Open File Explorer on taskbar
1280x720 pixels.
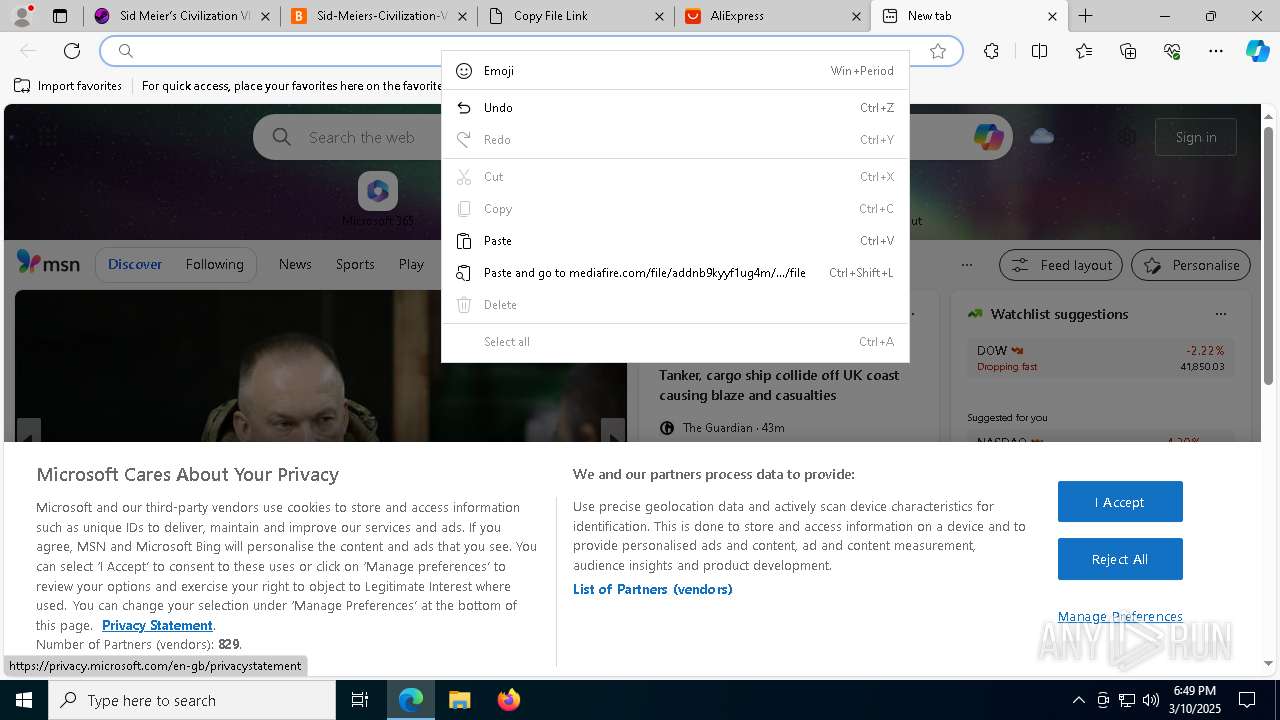tap(459, 700)
